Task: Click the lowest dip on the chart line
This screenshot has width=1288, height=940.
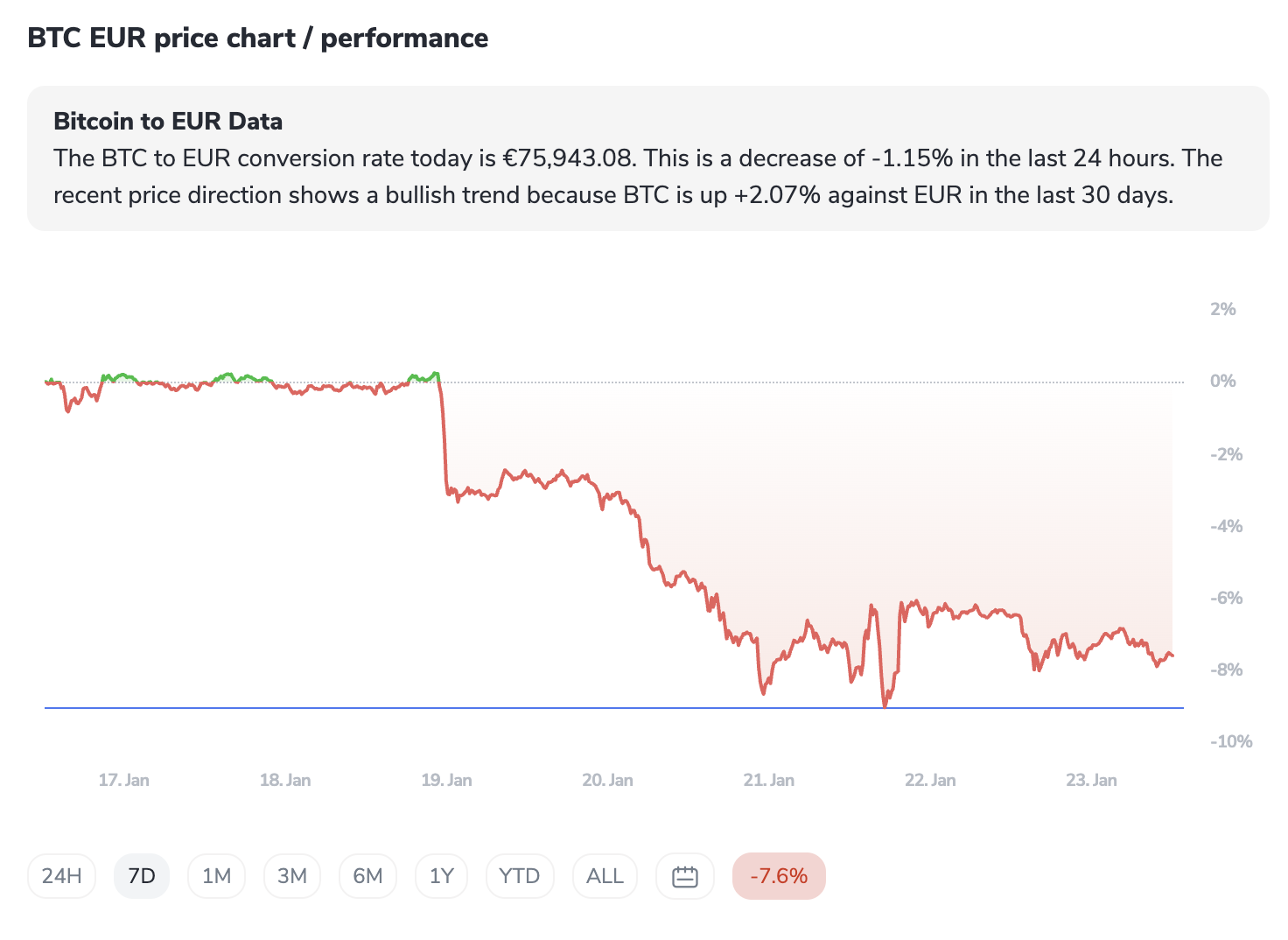Action: coord(885,704)
